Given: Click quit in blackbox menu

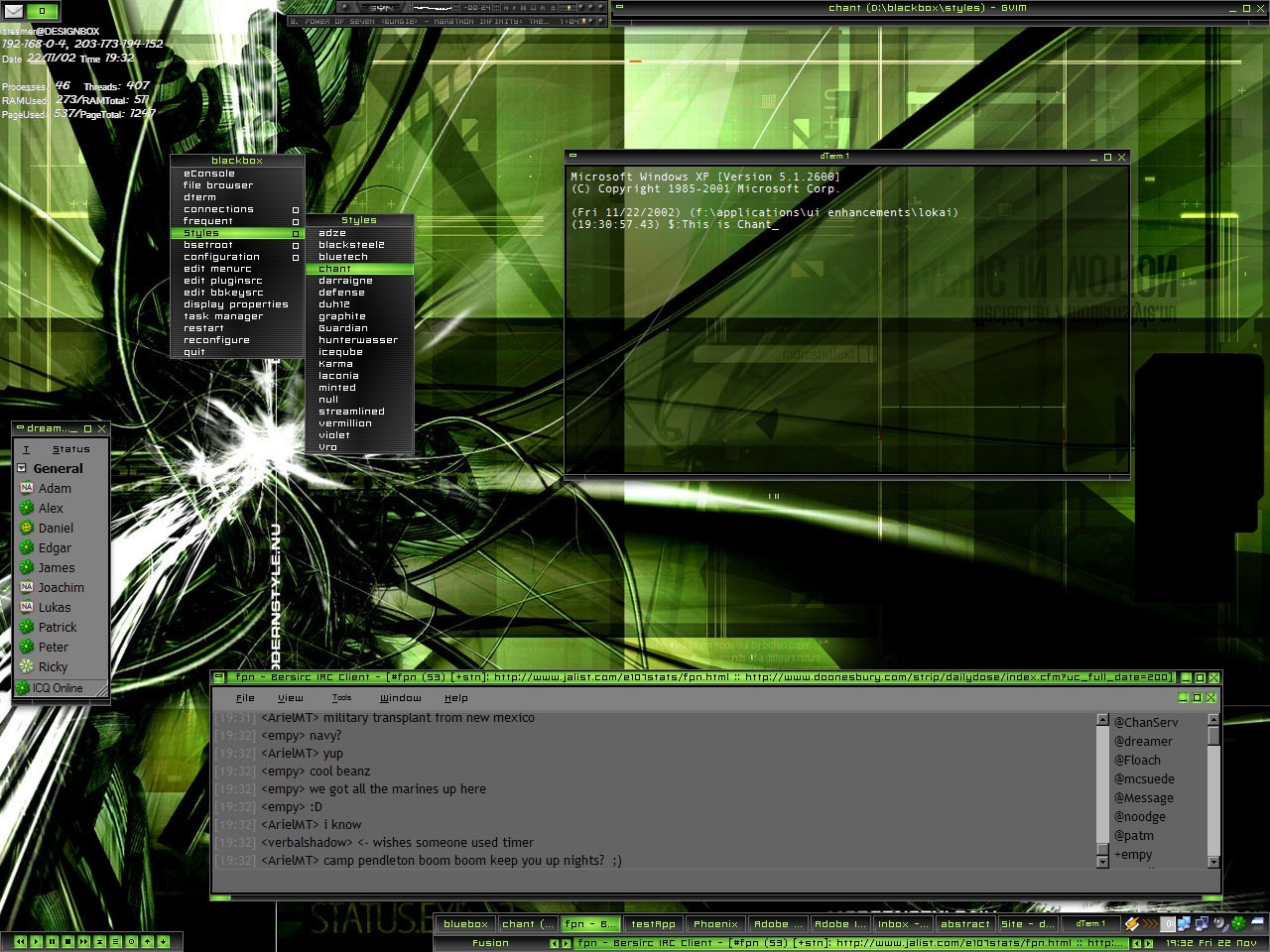Looking at the screenshot, I should 237,352.
